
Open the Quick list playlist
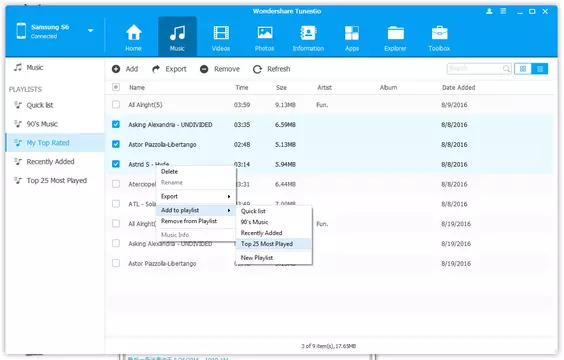[x=55, y=105]
